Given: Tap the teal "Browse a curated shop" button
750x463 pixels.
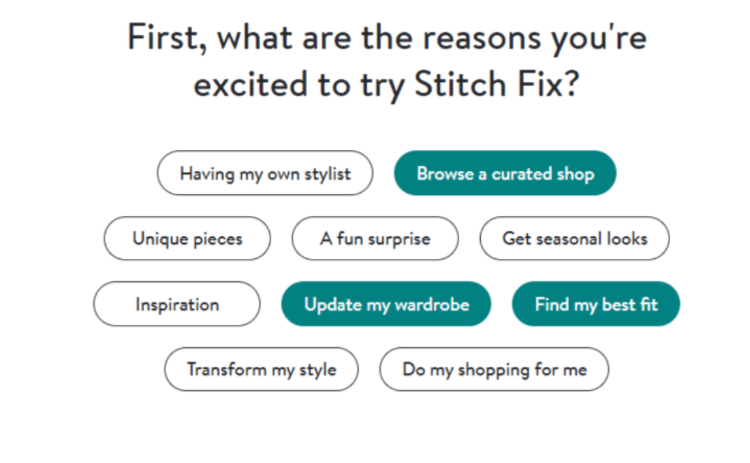Looking at the screenshot, I should (505, 173).
